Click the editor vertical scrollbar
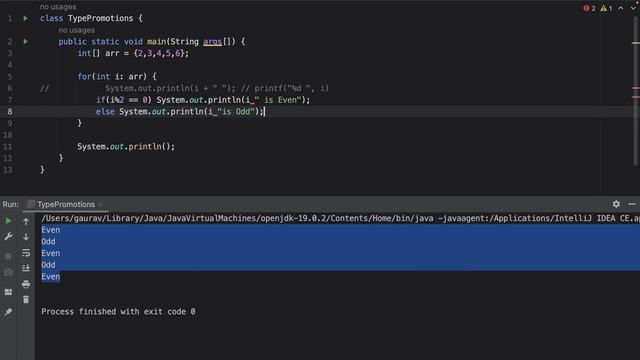 (637, 90)
